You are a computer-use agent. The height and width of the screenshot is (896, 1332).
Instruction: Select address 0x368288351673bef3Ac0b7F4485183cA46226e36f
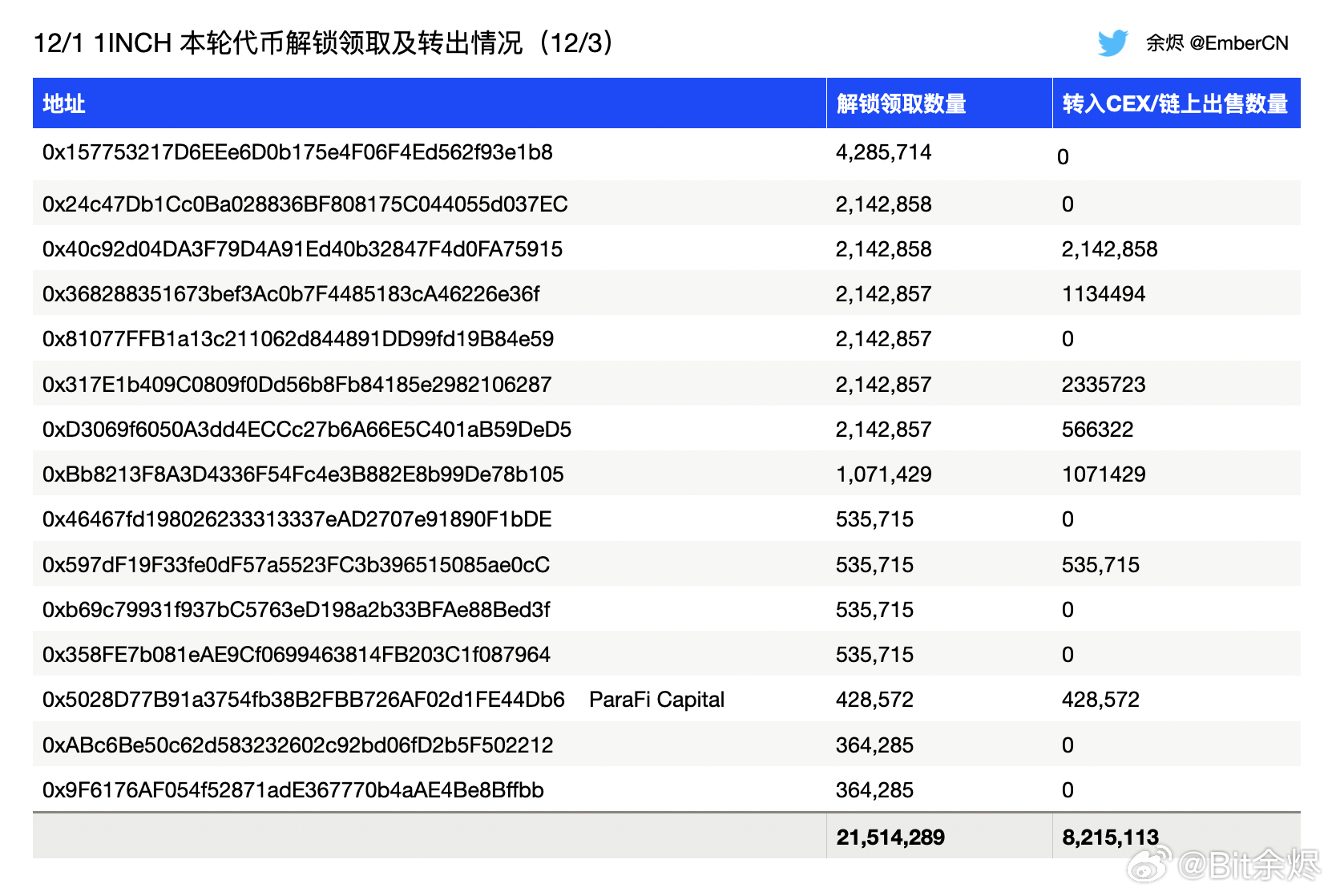coord(291,294)
